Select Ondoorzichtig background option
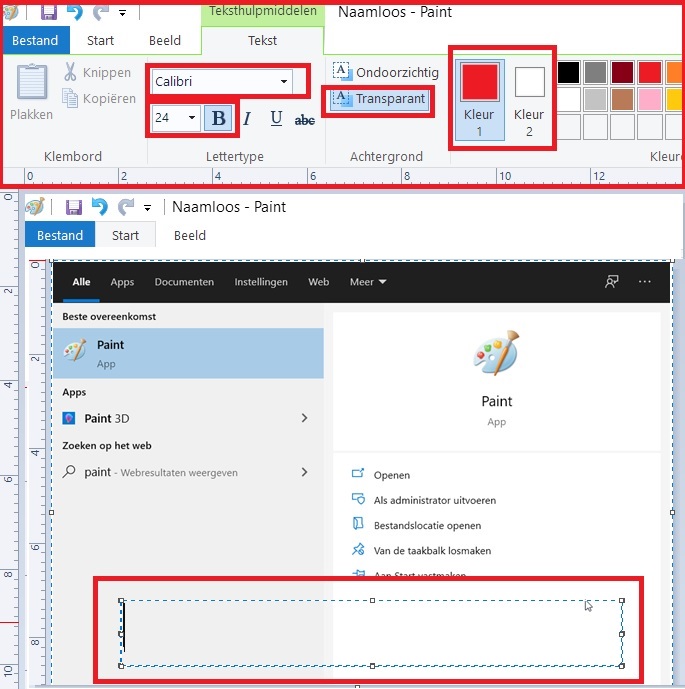The image size is (685, 689). click(x=386, y=72)
